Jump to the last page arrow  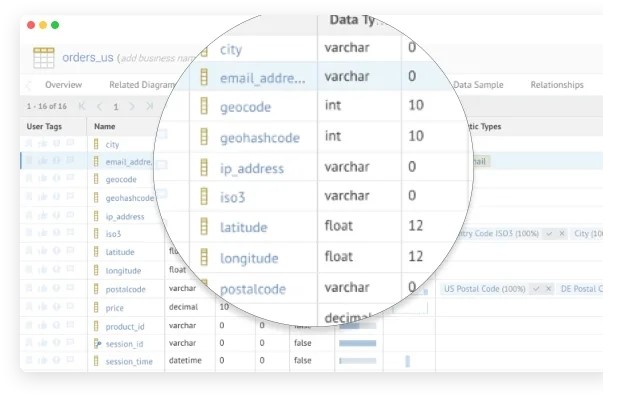[150, 106]
